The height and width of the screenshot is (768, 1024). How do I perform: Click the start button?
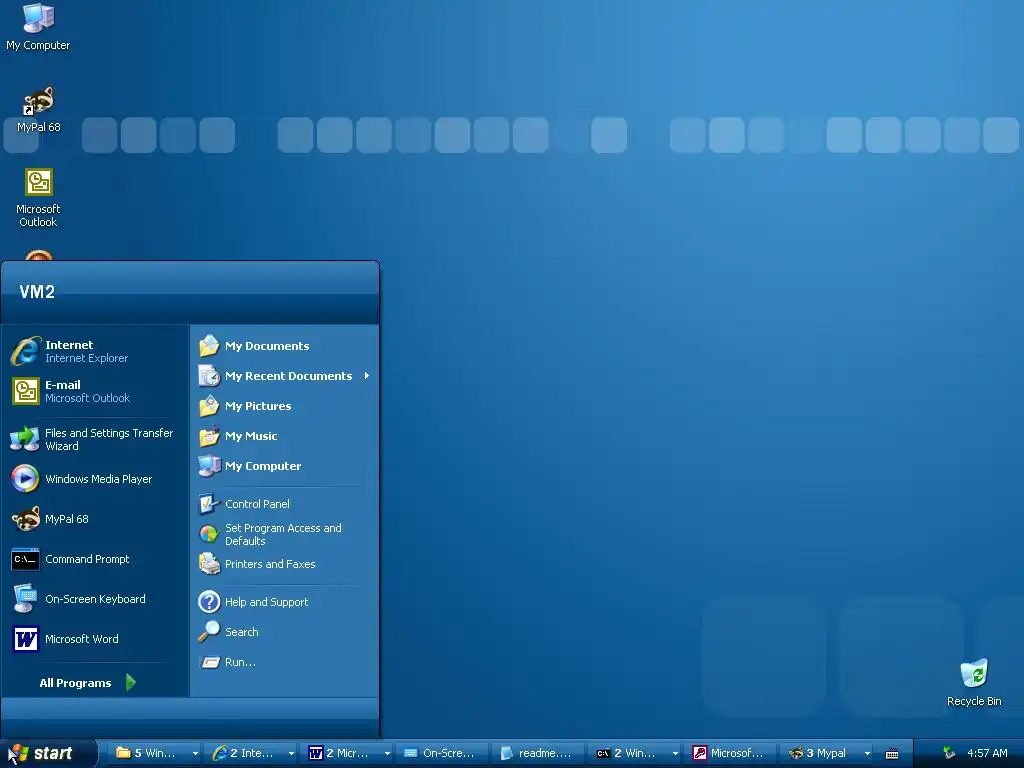(x=47, y=753)
